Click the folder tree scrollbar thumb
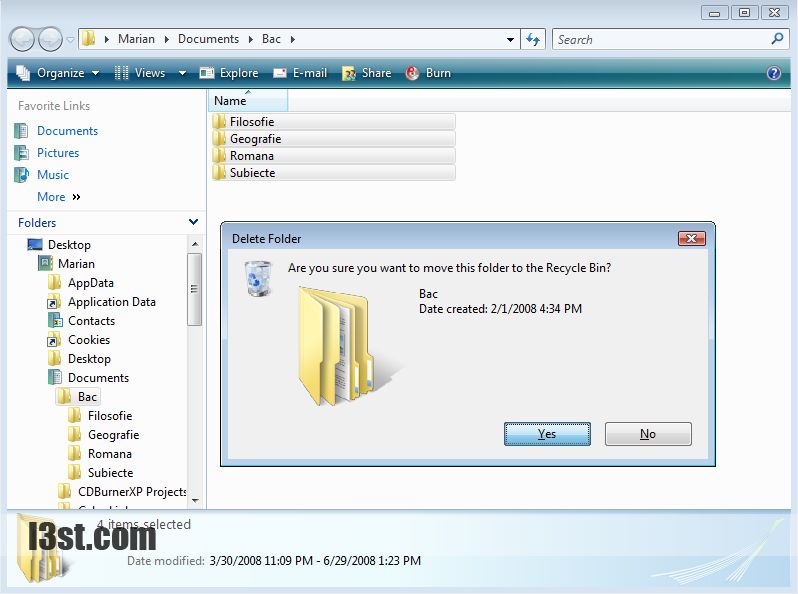This screenshot has width=798, height=594. (194, 289)
